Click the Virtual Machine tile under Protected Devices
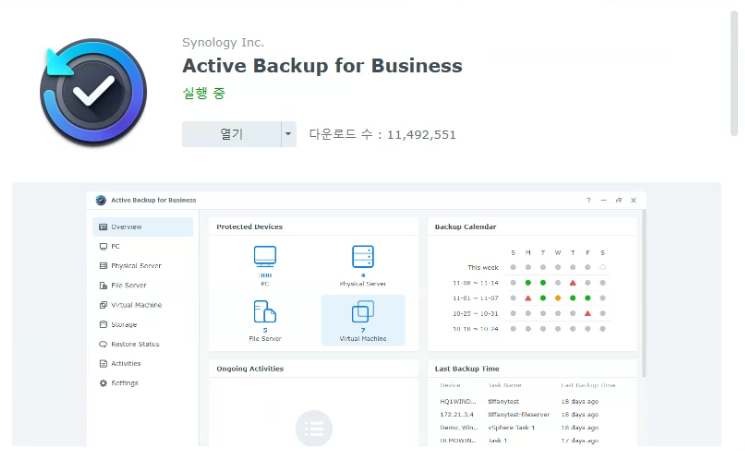745x451 pixels. [x=363, y=320]
